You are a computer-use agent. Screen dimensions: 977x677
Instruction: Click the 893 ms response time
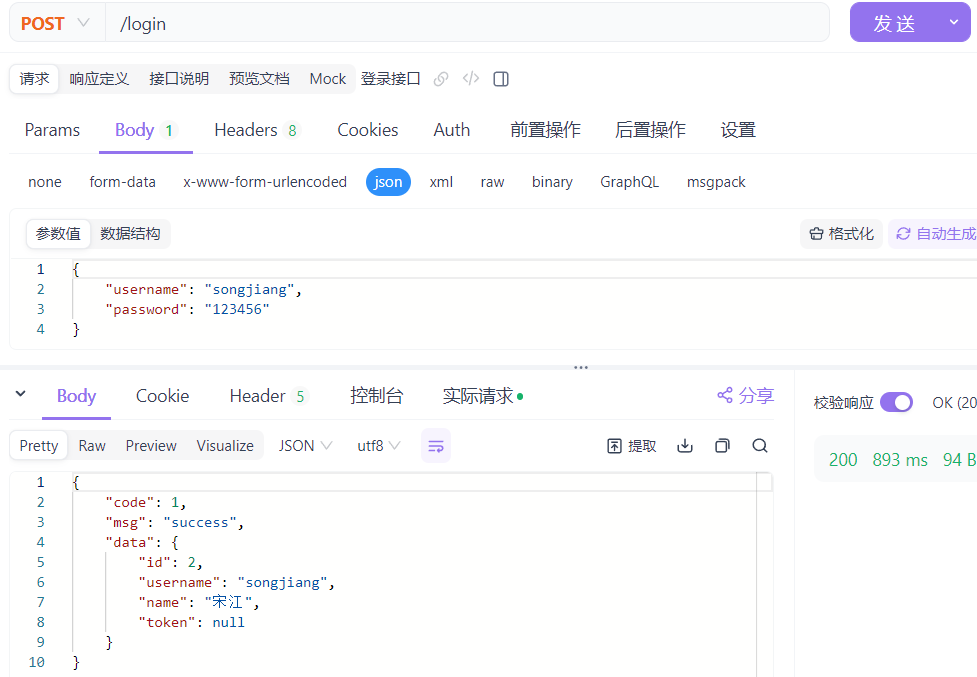pos(900,460)
